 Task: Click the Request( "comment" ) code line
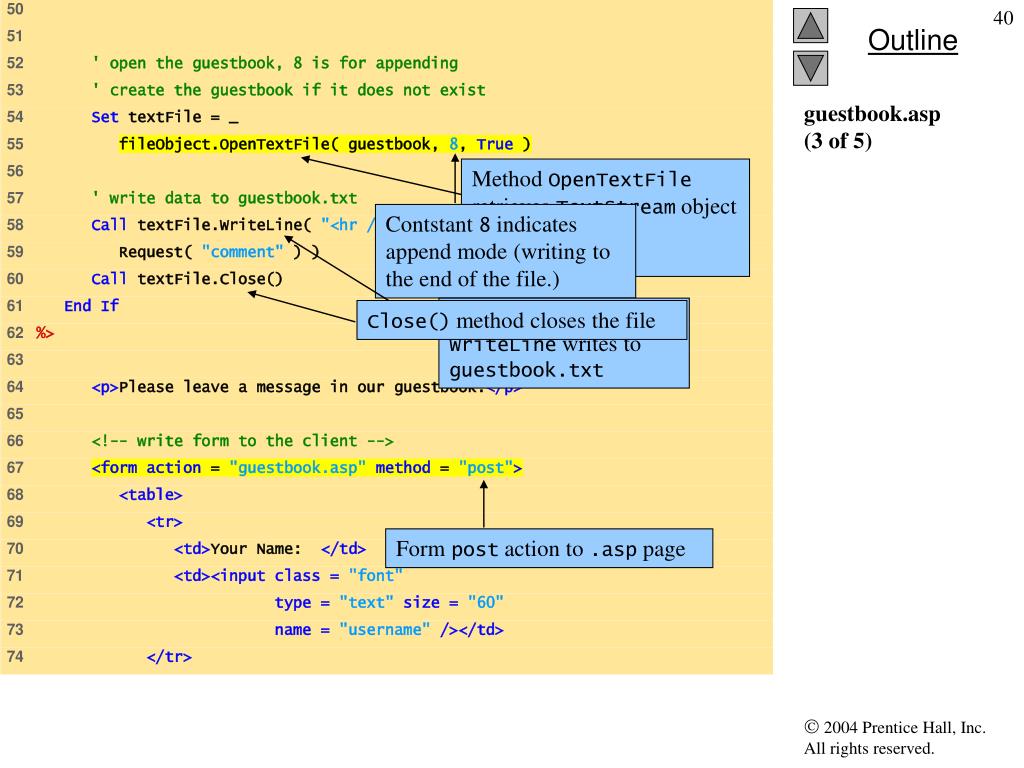(x=219, y=252)
